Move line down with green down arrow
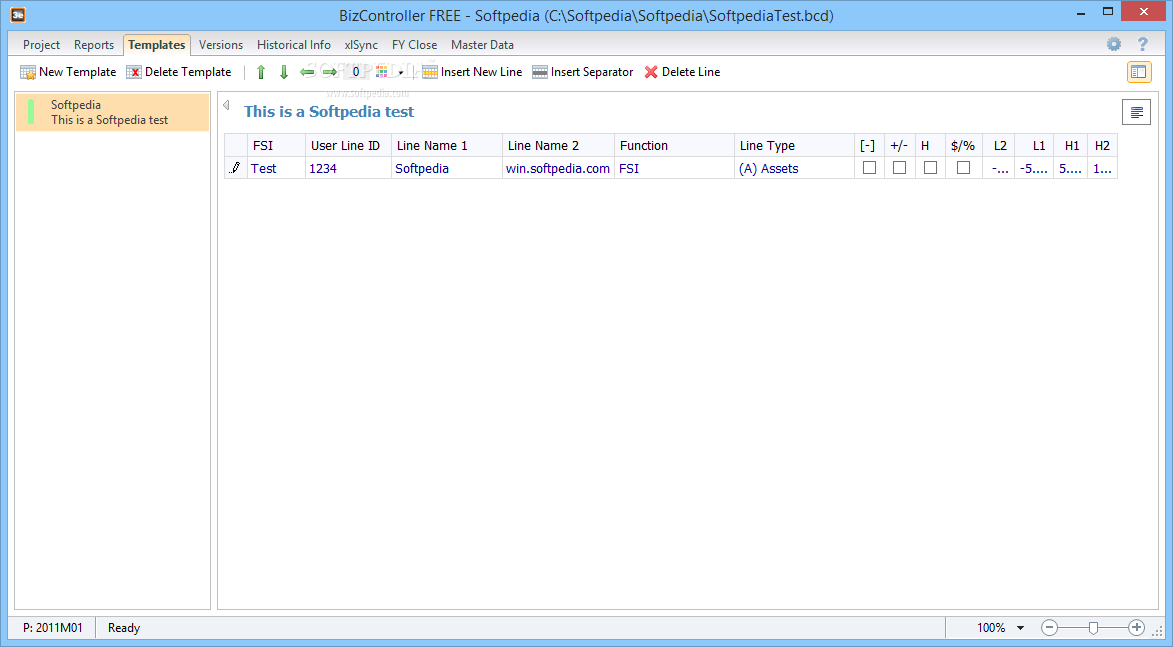The image size is (1173, 647). (284, 72)
